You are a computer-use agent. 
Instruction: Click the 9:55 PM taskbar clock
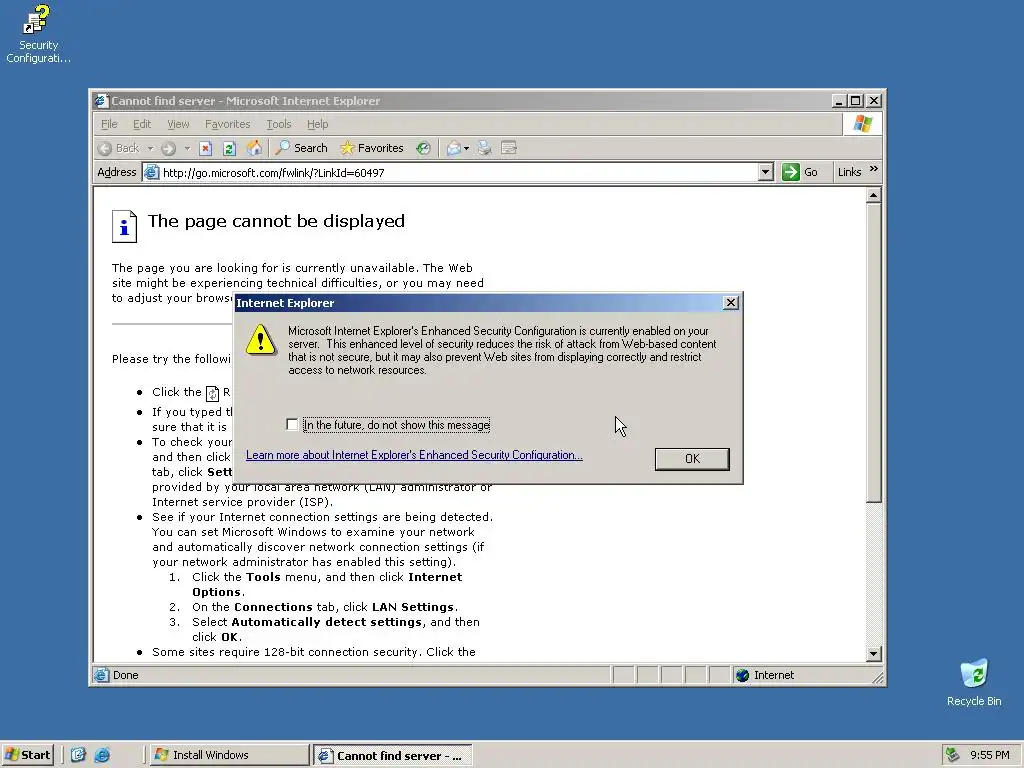(x=990, y=755)
